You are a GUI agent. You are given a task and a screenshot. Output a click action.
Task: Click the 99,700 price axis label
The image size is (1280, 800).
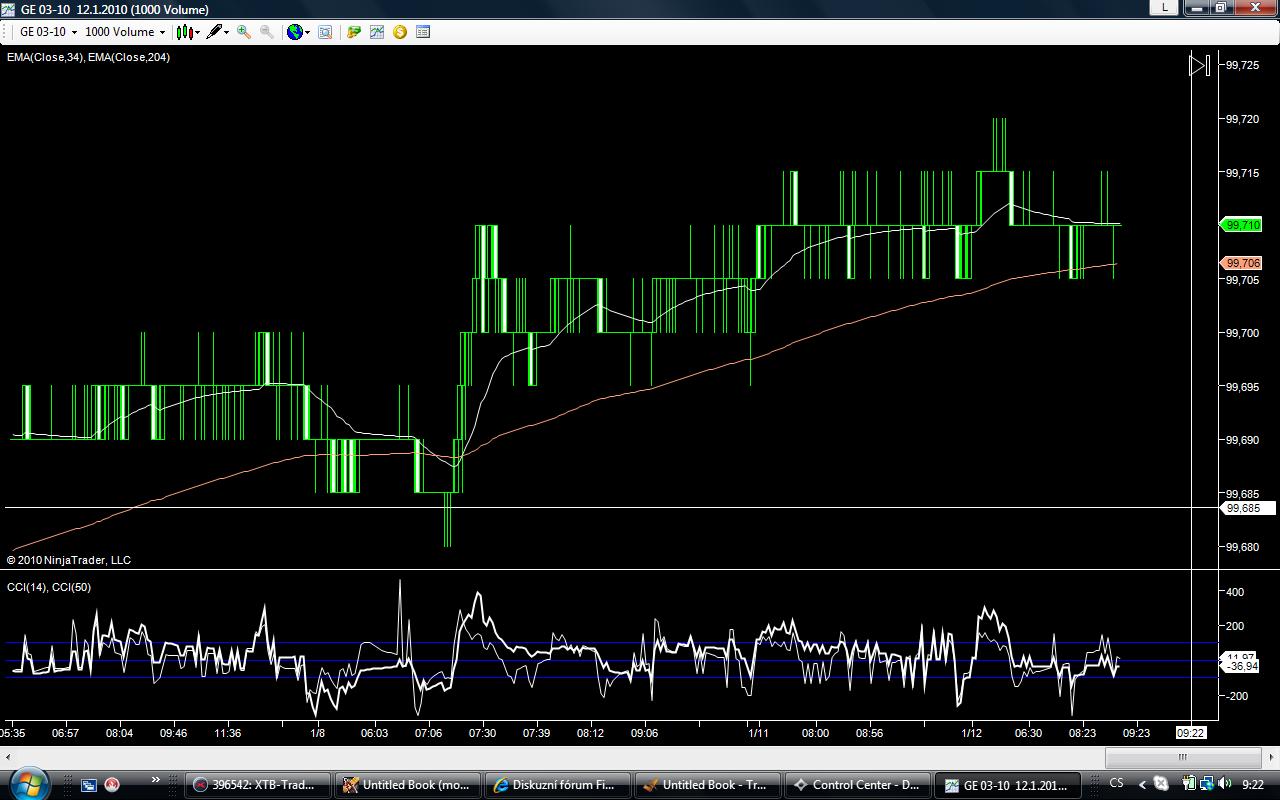(x=1243, y=333)
